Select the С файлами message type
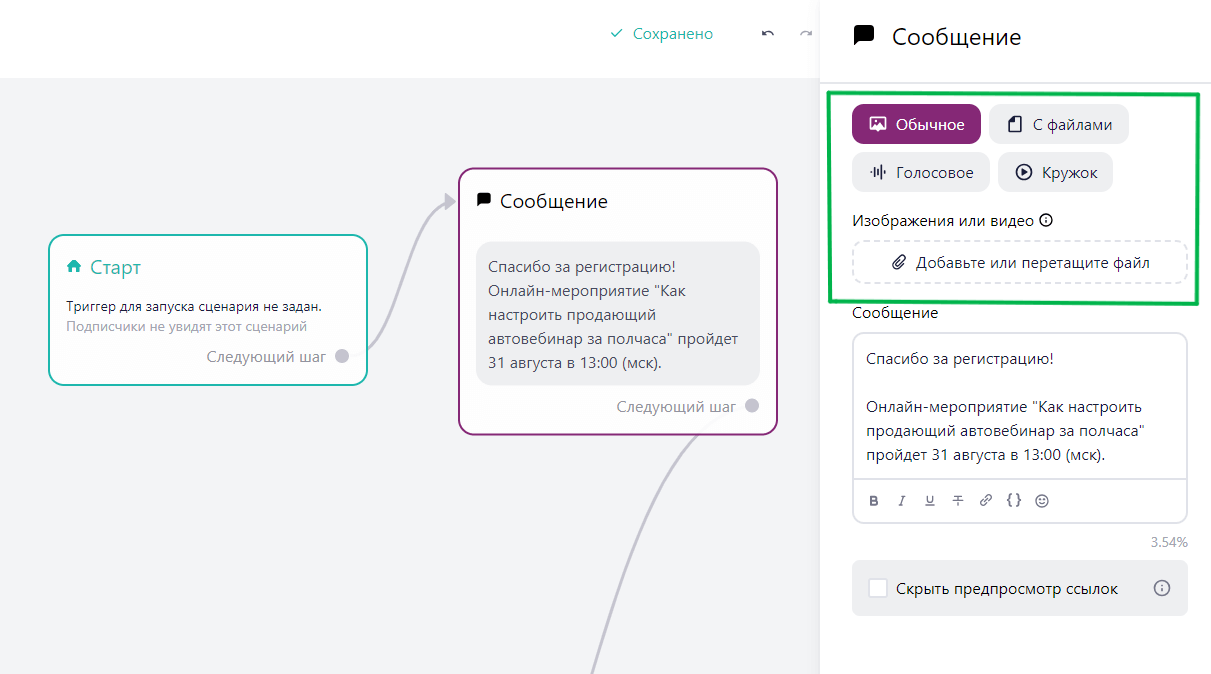This screenshot has height=674, width=1211. [x=1059, y=124]
